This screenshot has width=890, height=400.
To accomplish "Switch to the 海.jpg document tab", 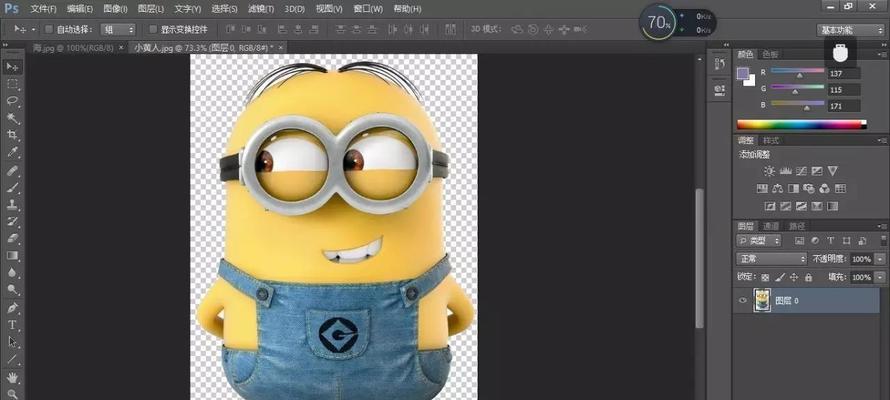I will 73,48.
